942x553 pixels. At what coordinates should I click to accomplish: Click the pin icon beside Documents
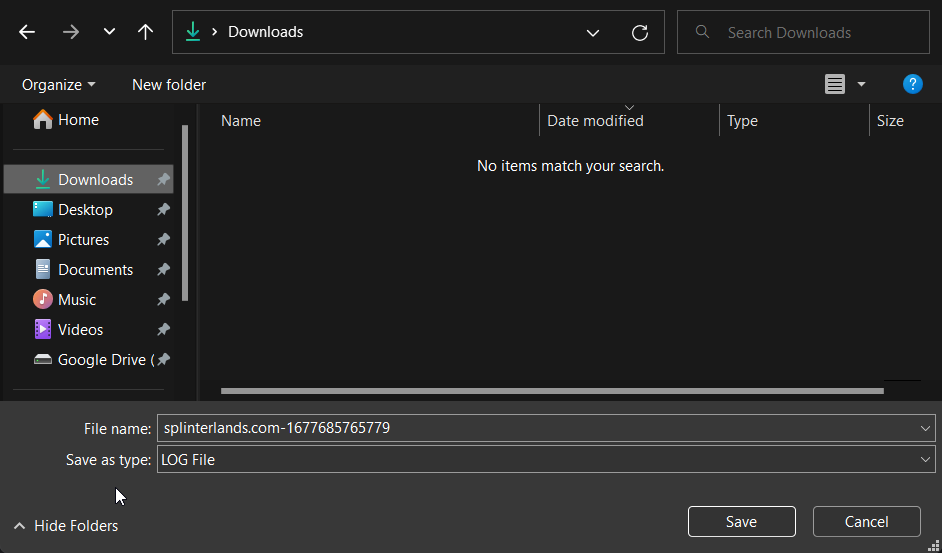tap(163, 269)
